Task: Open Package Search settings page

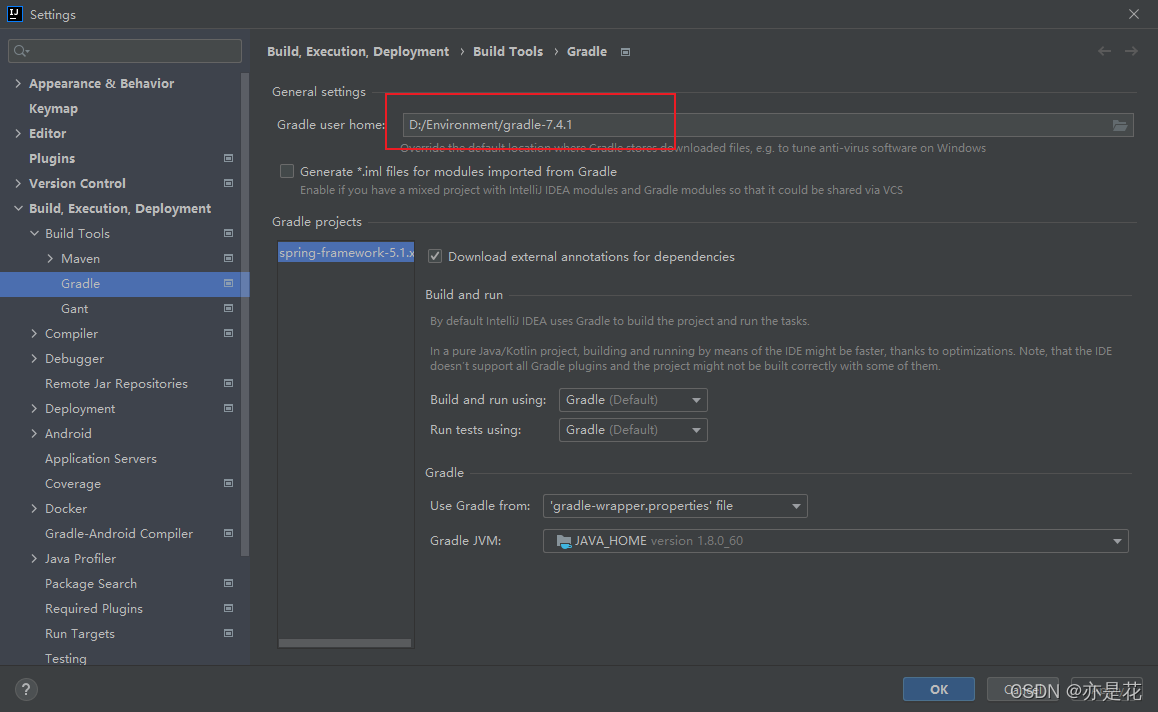Action: [x=91, y=583]
